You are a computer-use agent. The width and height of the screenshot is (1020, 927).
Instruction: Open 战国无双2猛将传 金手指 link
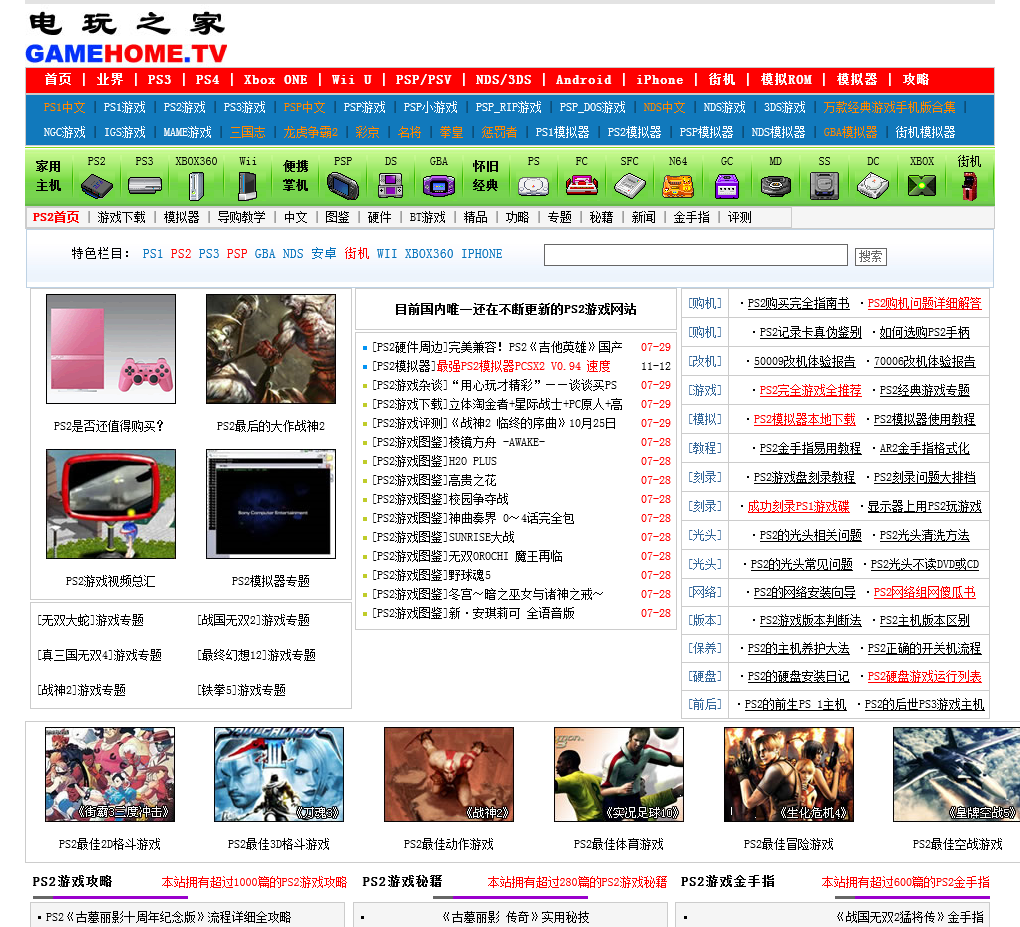pos(909,917)
